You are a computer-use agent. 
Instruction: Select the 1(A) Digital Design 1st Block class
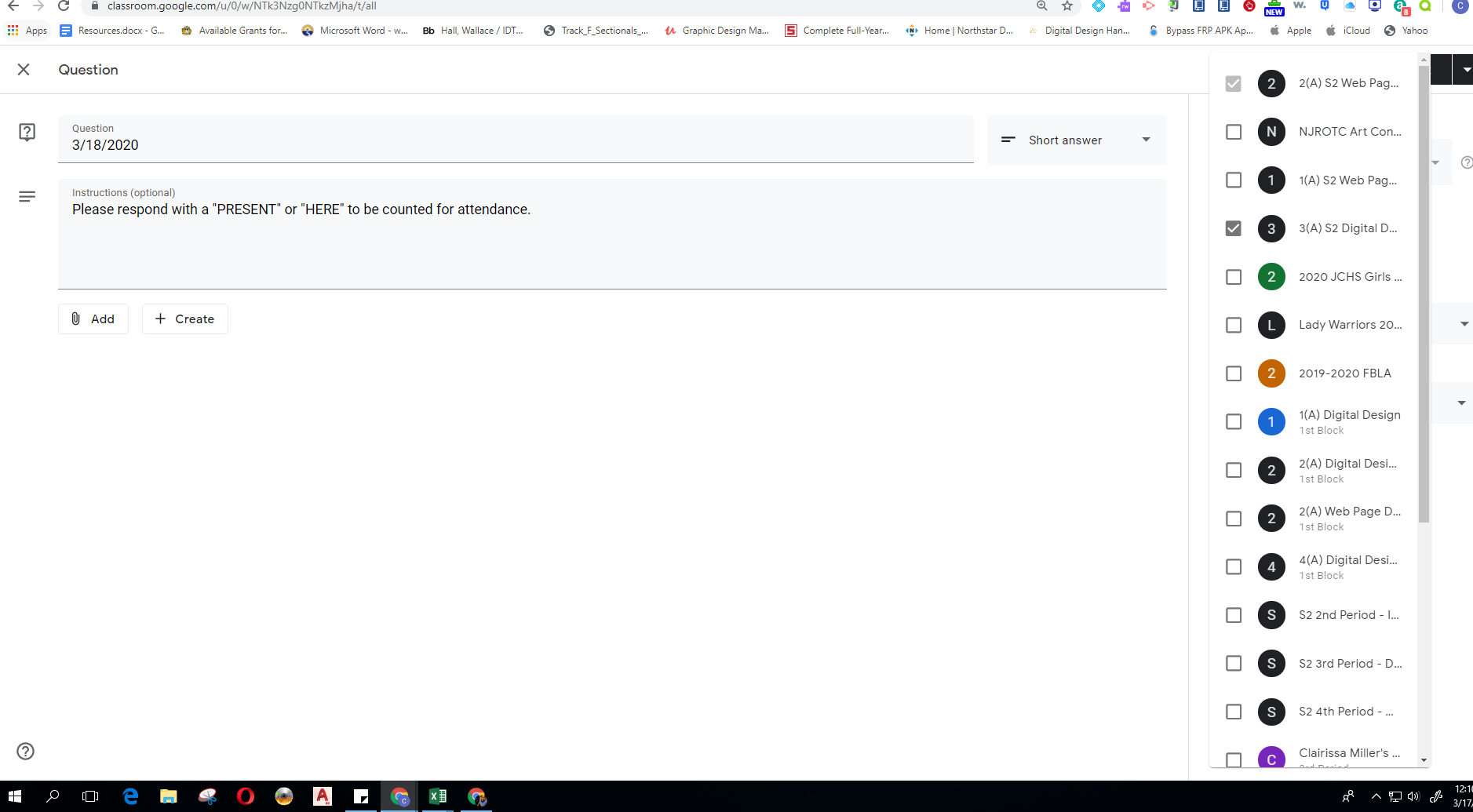point(1234,422)
